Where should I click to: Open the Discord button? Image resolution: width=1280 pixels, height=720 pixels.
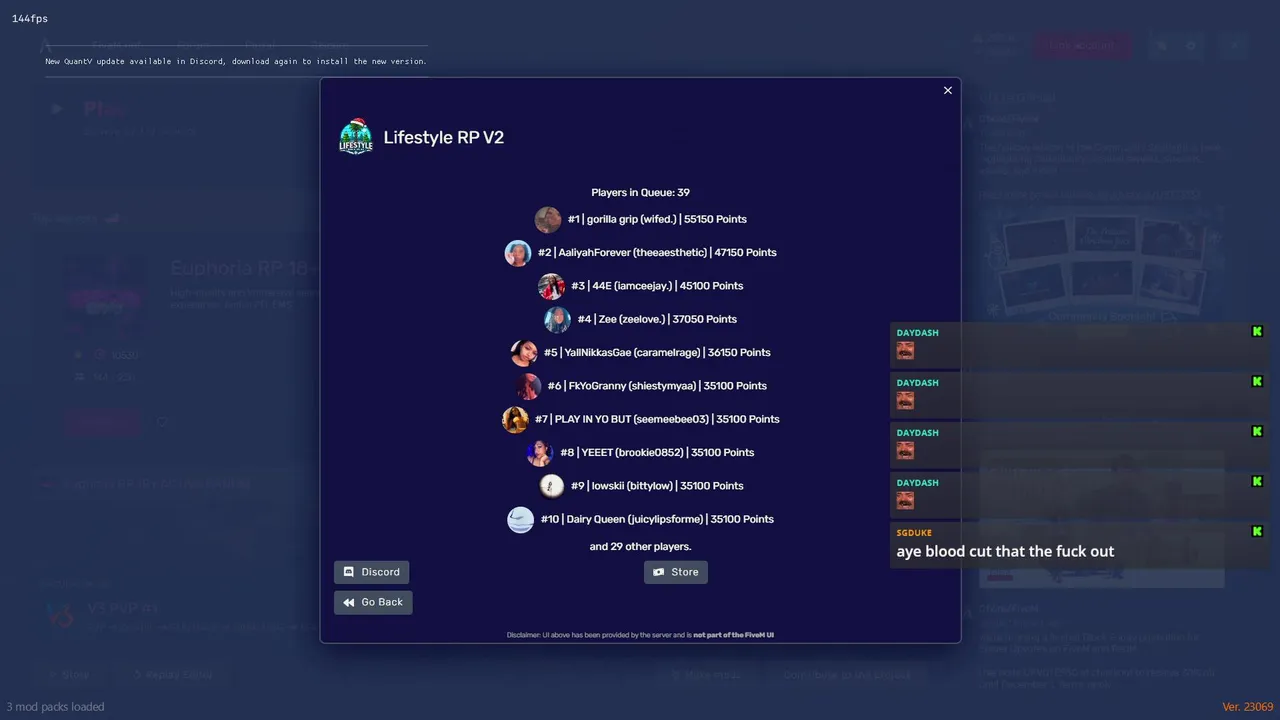(x=371, y=572)
